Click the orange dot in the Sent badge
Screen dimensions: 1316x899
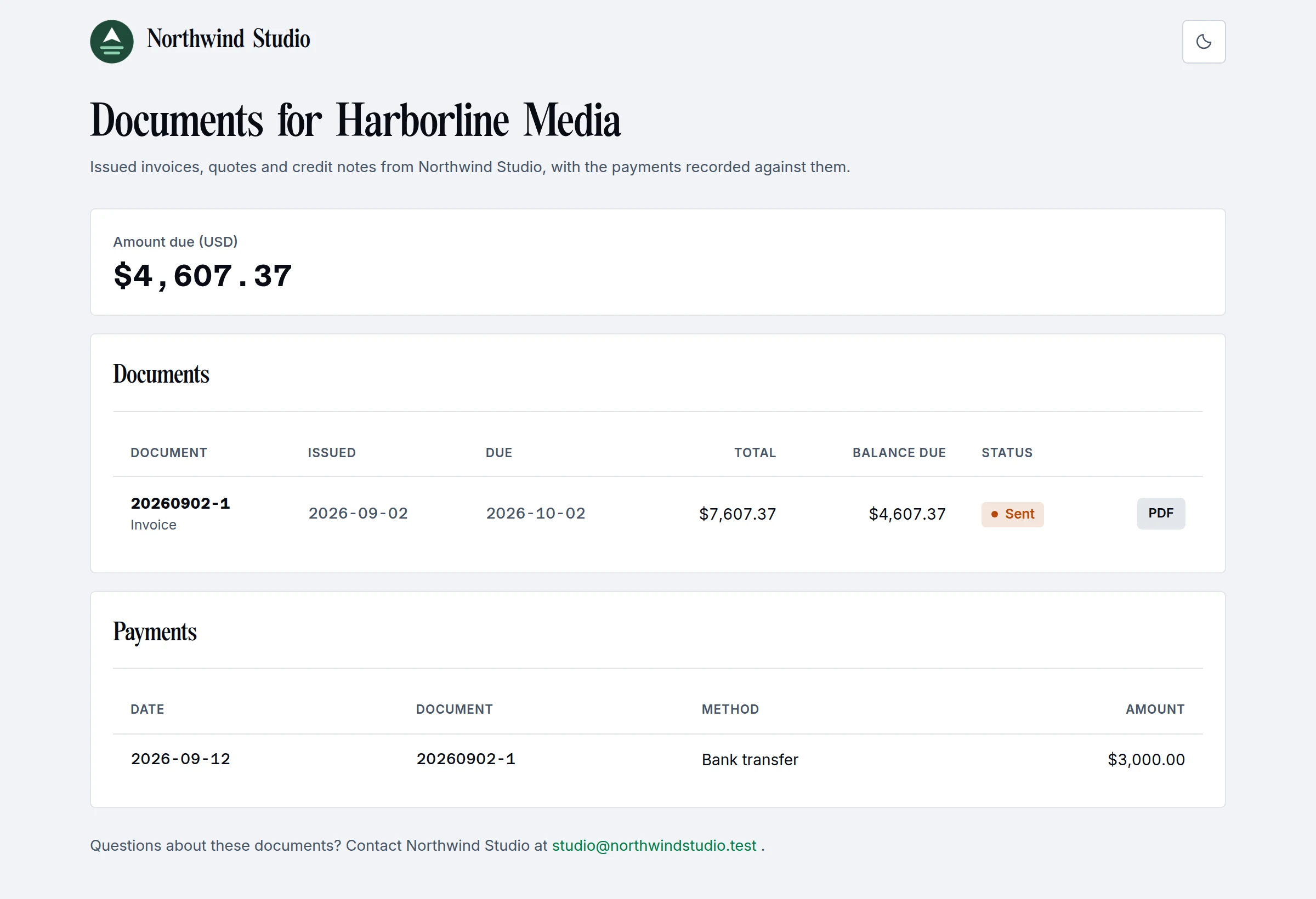point(994,514)
